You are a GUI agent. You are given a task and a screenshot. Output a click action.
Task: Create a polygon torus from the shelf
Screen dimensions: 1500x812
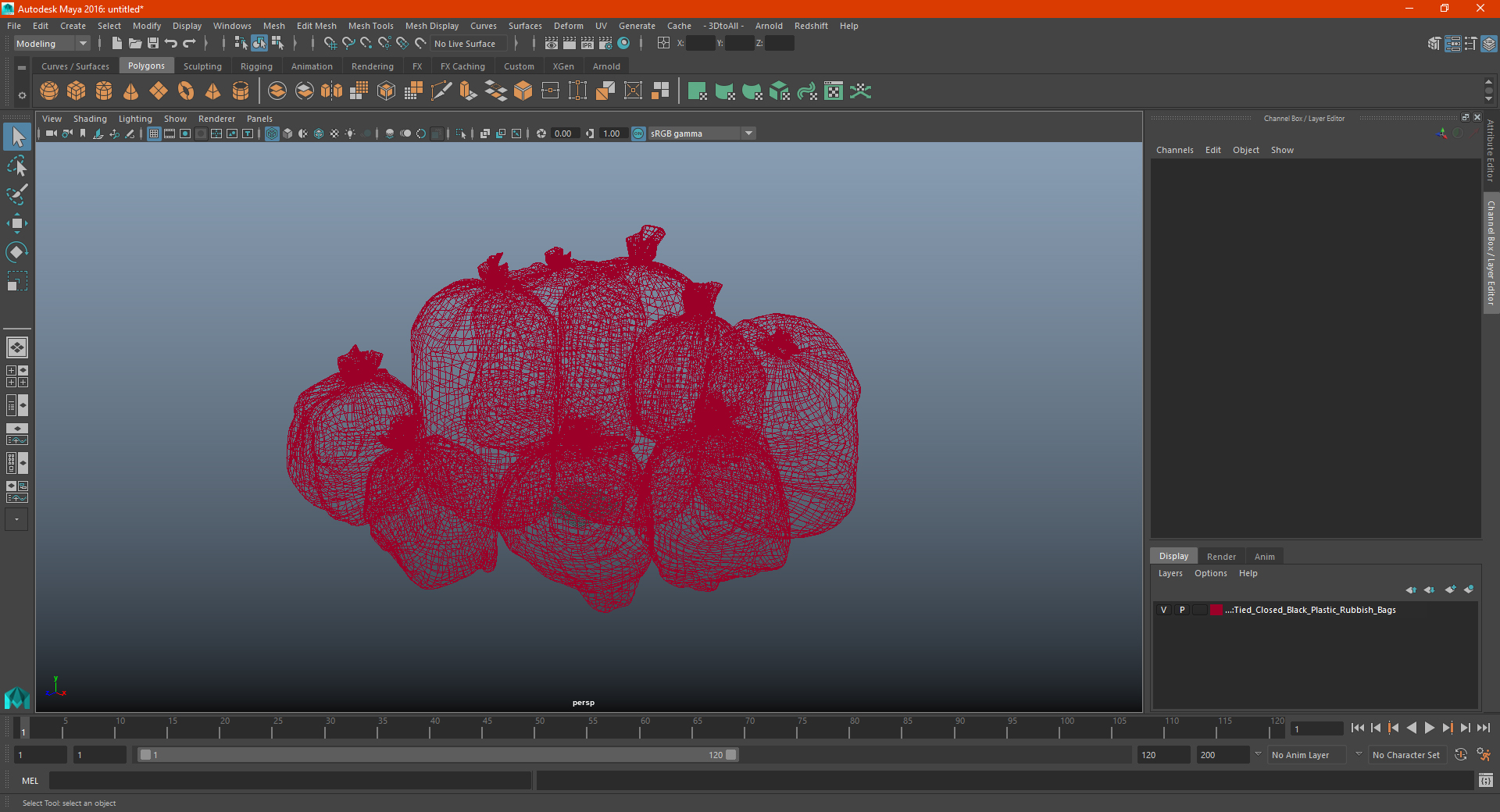(x=186, y=91)
